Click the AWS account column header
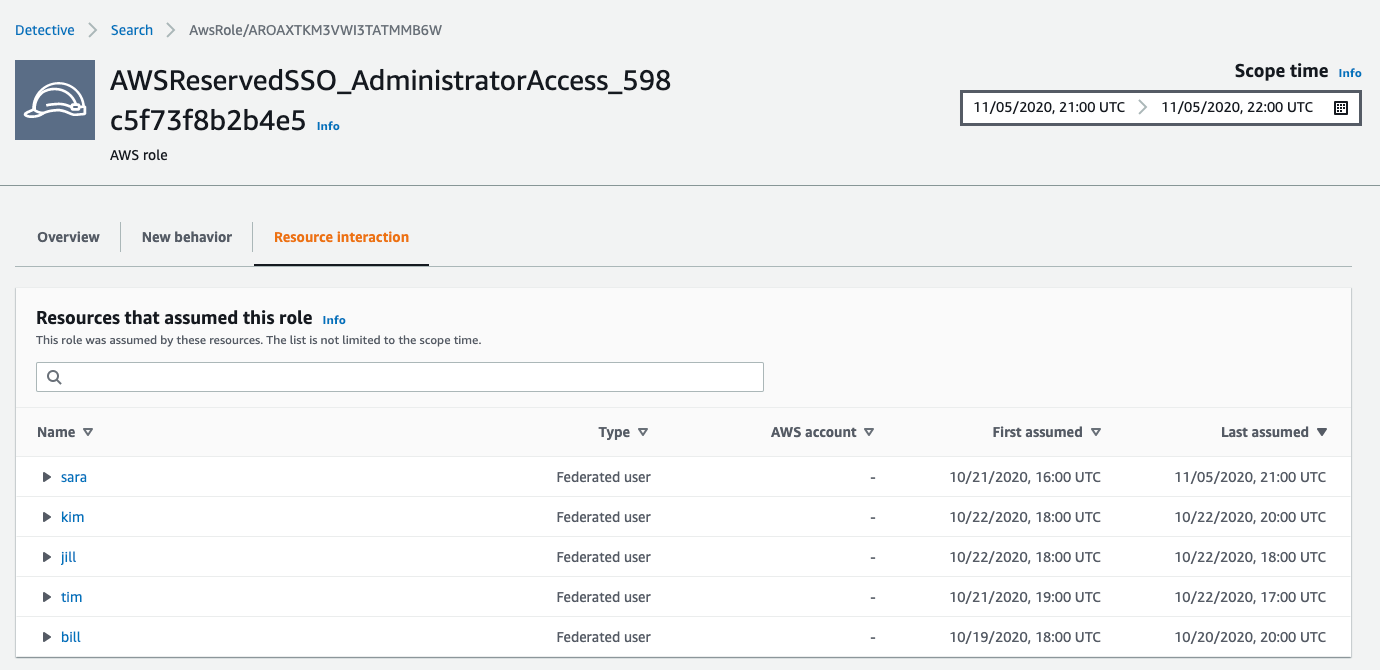The height and width of the screenshot is (670, 1380). tap(814, 432)
